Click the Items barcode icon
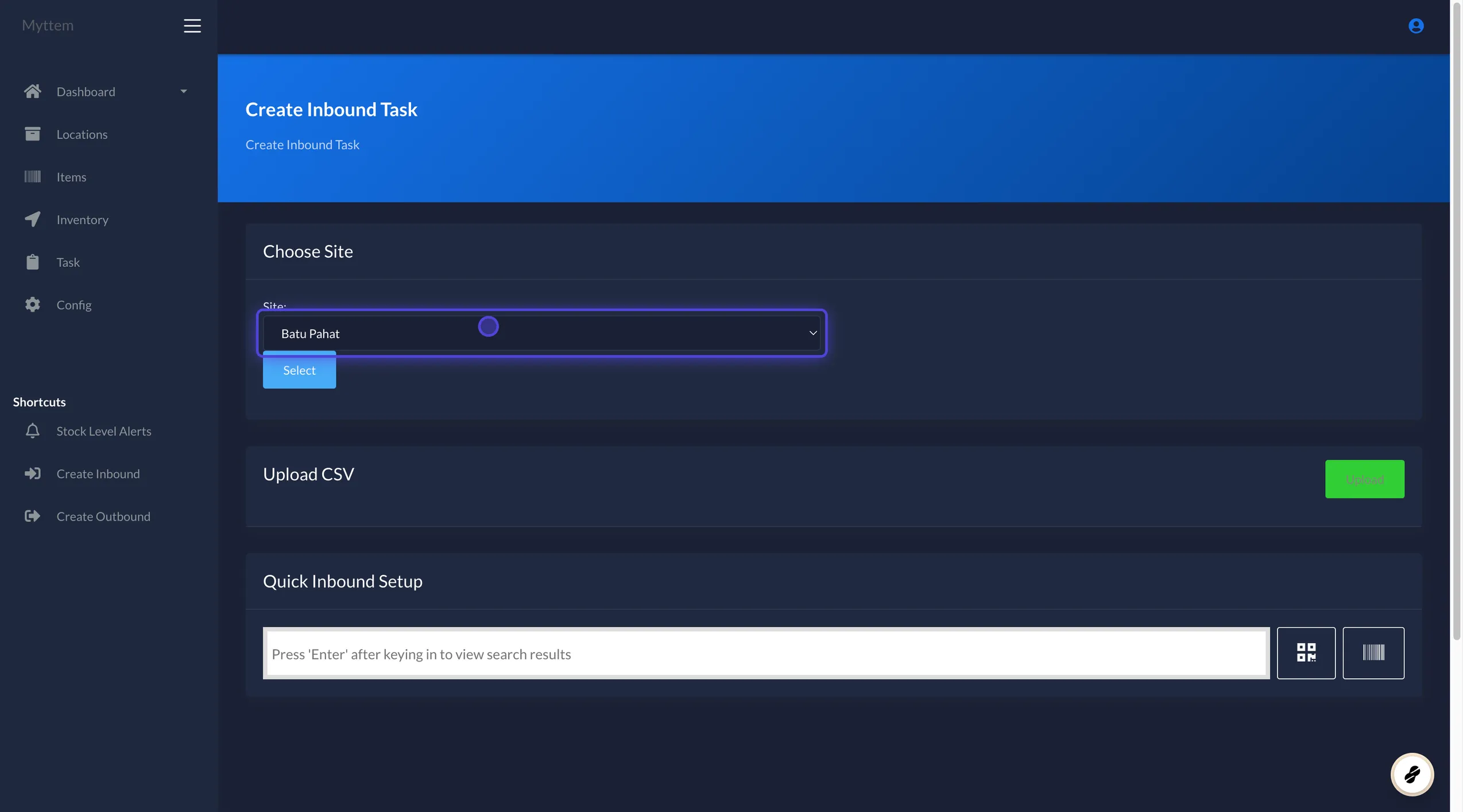 [33, 177]
